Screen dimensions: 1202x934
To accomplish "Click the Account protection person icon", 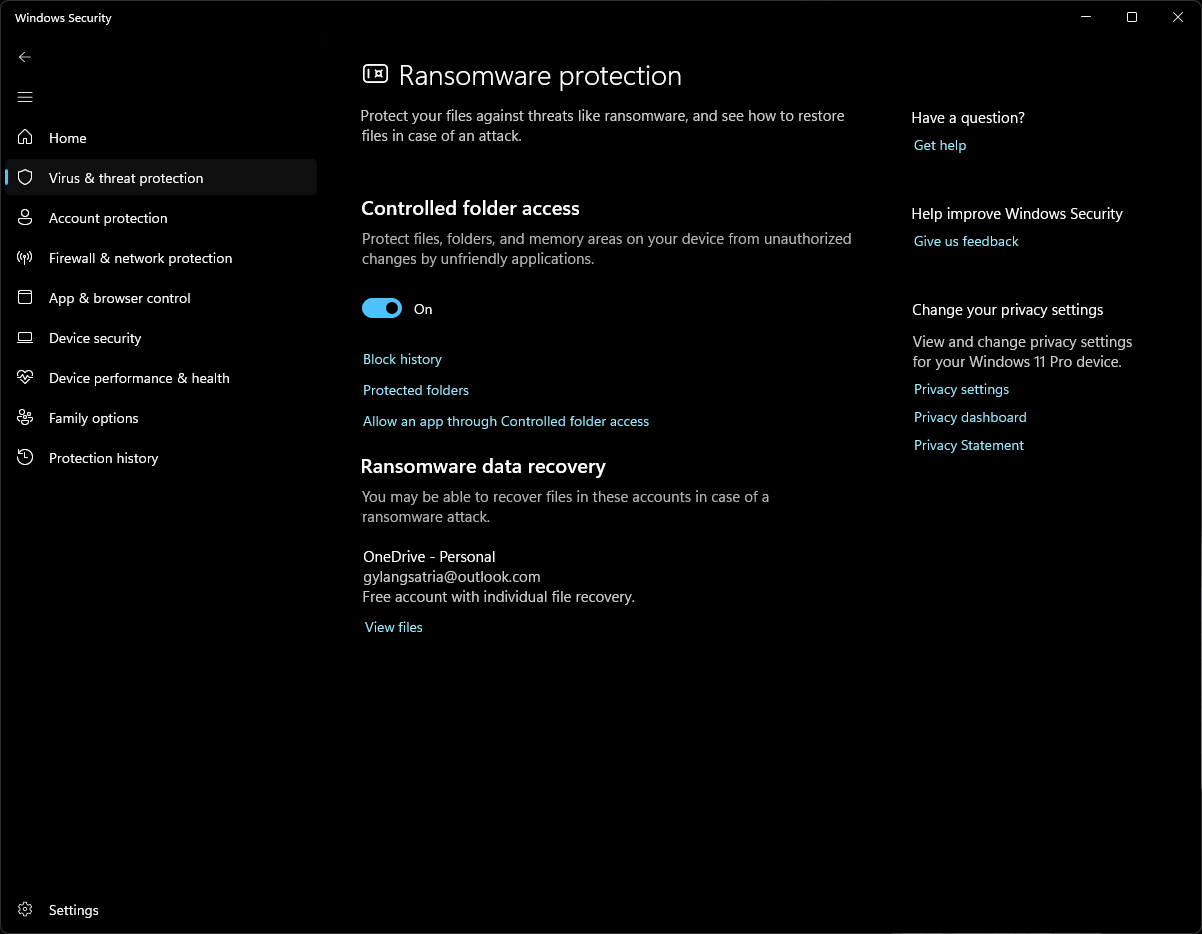I will tap(26, 218).
